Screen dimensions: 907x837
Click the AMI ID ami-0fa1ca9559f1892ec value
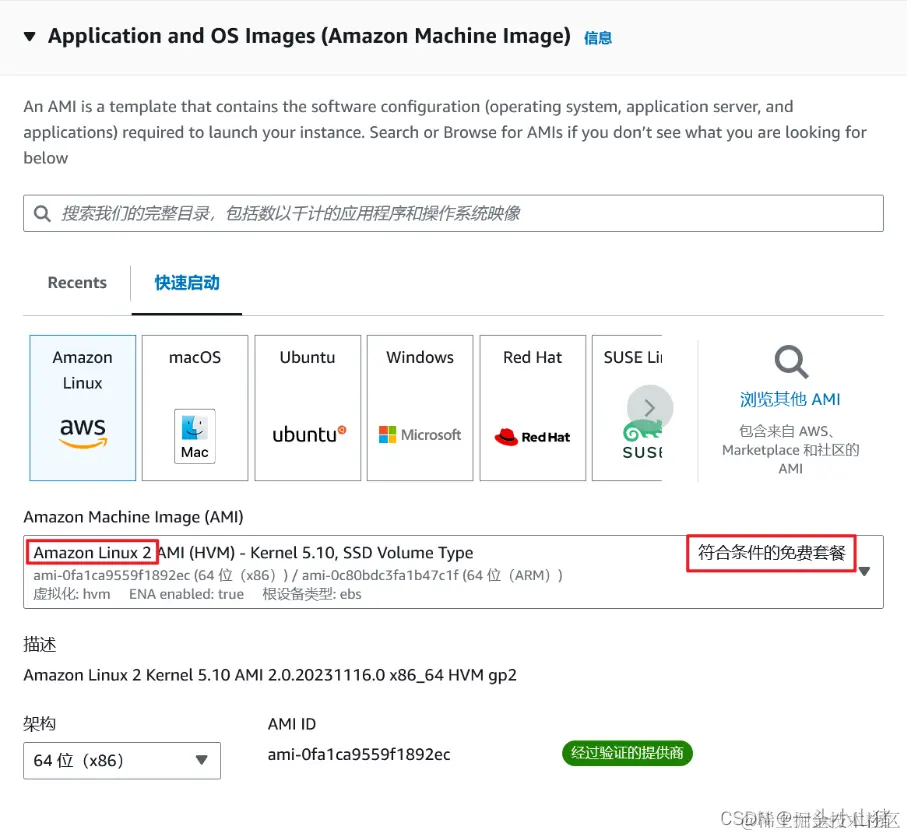tap(359, 754)
